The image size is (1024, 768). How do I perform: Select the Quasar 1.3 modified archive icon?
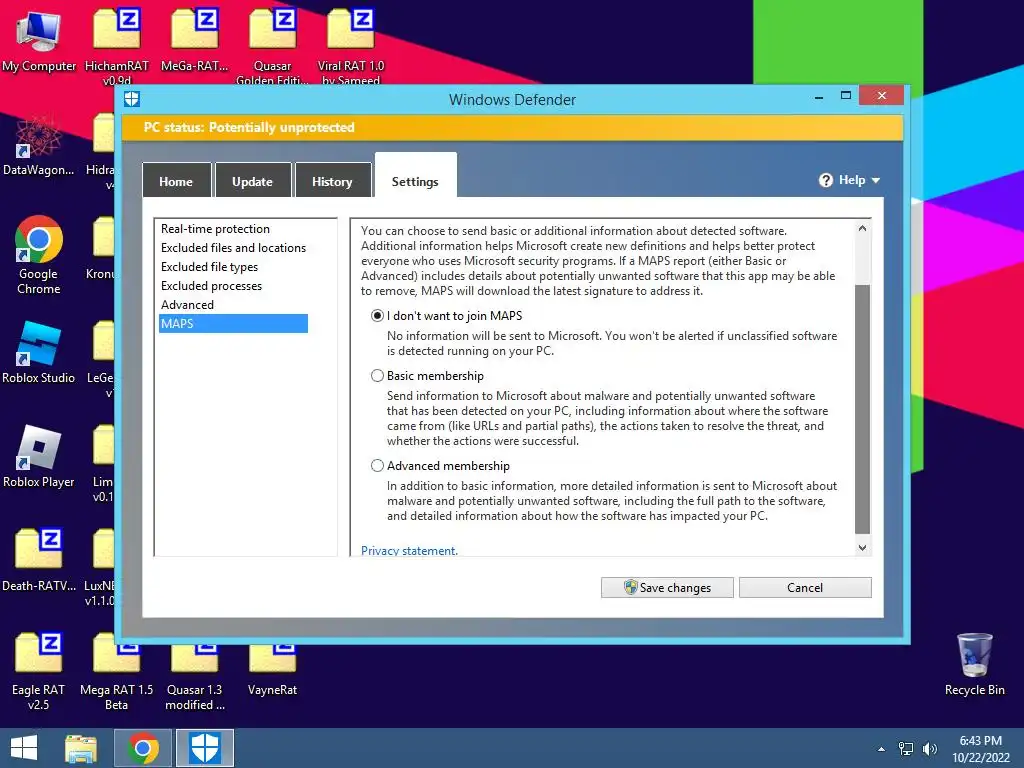195,676
